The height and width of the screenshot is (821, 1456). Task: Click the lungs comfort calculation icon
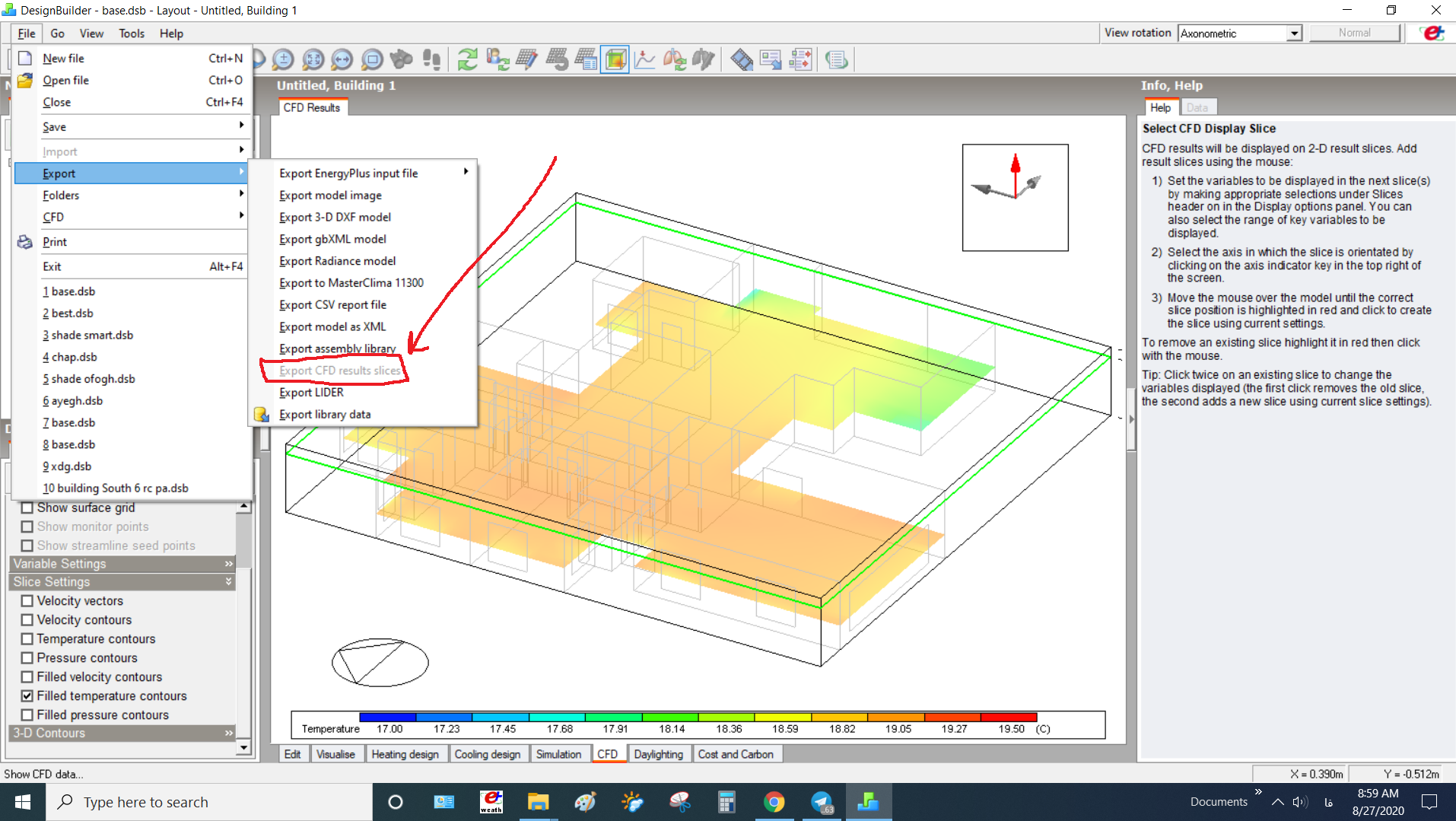coord(674,59)
